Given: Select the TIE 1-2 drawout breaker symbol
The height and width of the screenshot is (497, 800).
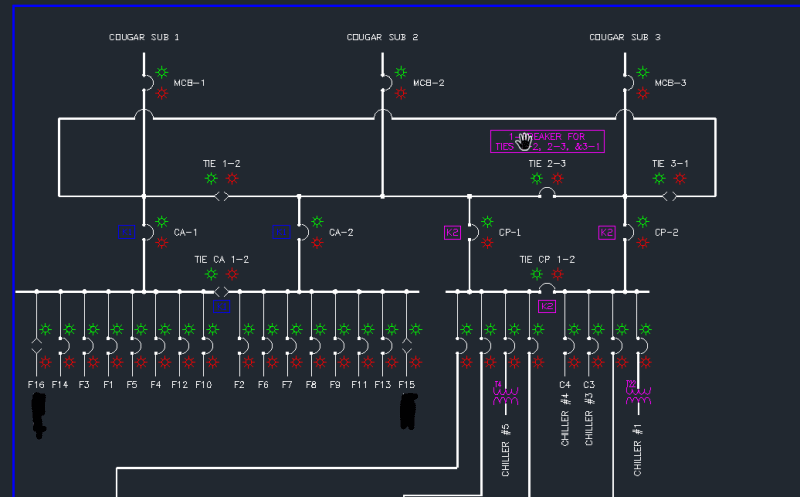Looking at the screenshot, I should coord(221,196).
